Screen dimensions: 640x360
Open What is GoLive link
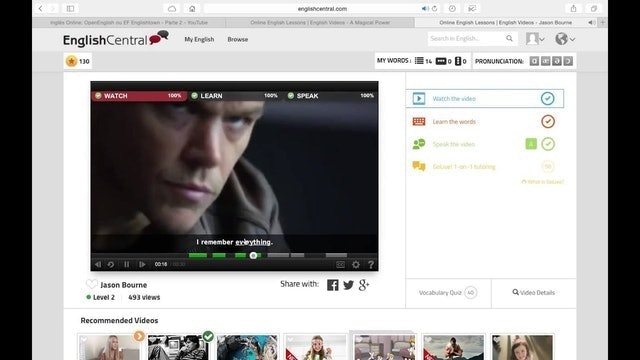coord(542,182)
